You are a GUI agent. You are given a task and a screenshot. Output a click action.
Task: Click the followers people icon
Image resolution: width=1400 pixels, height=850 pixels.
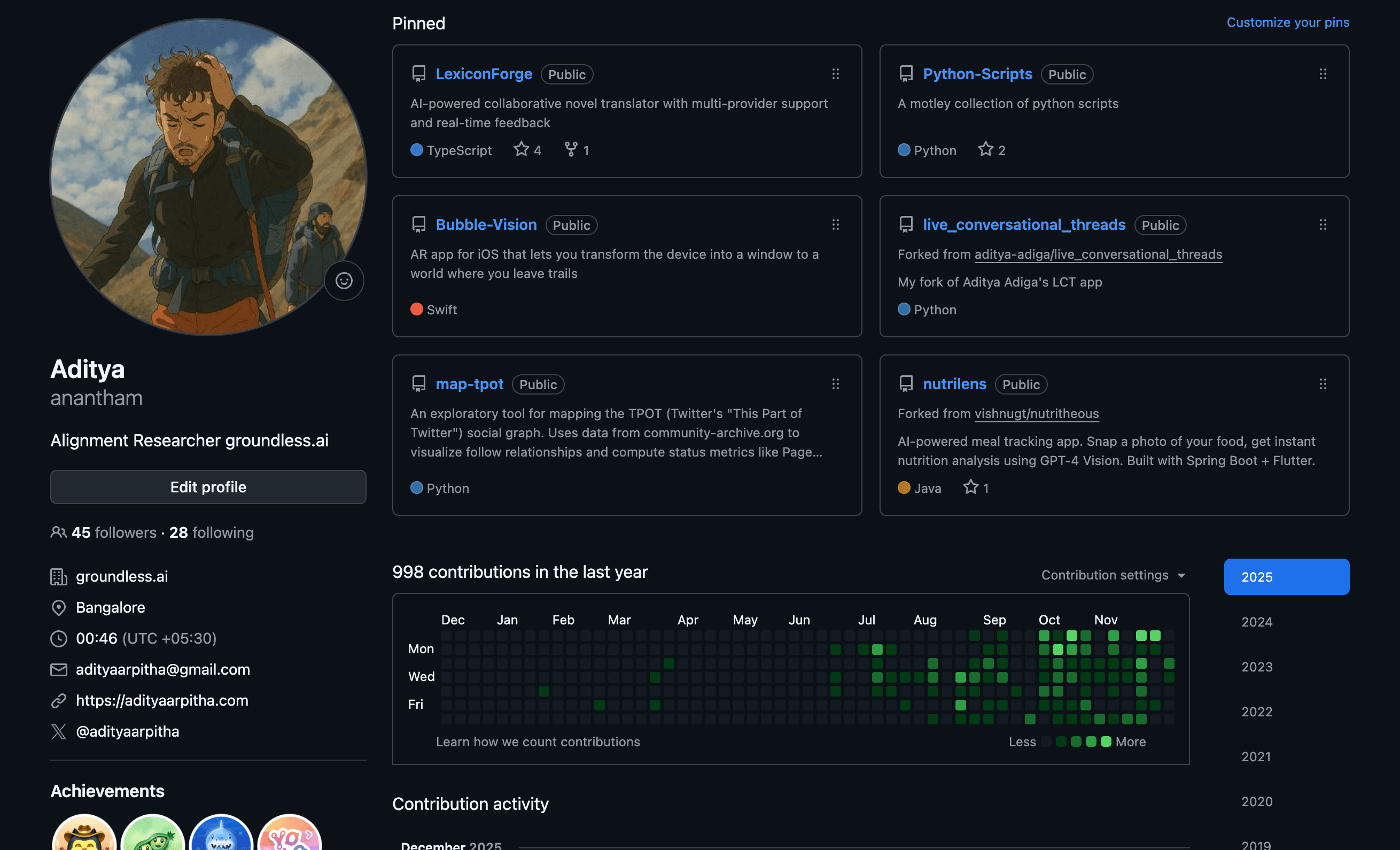point(58,532)
